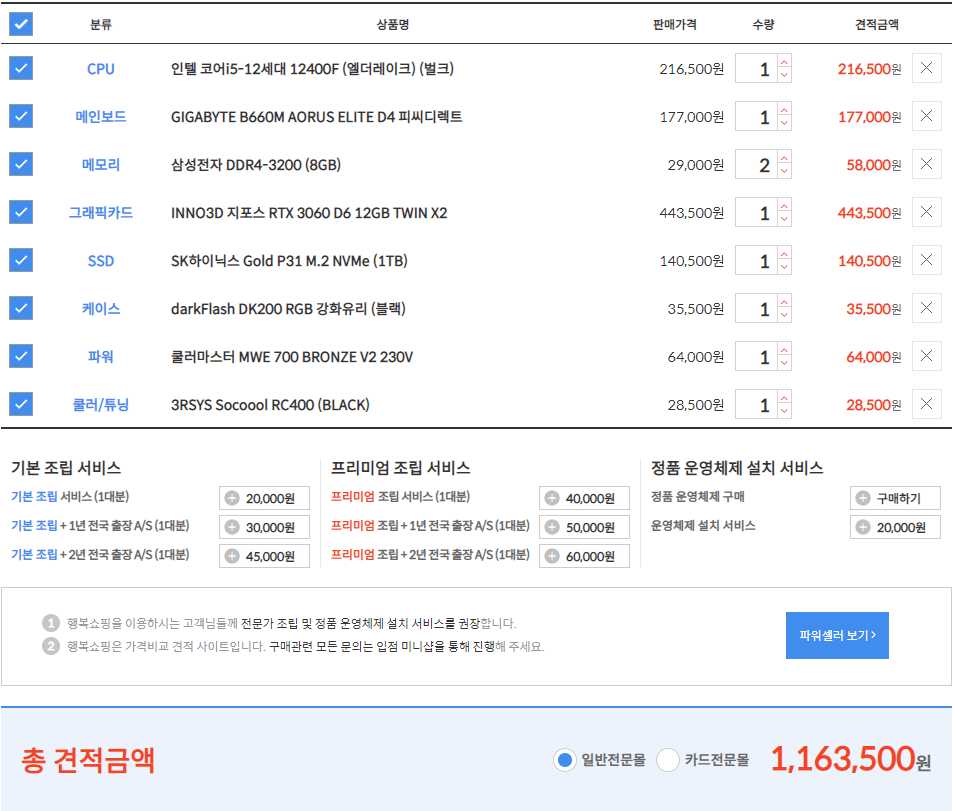Open the 쿨러/튜닝 category link
This screenshot has height=811, width=955.
coord(100,405)
